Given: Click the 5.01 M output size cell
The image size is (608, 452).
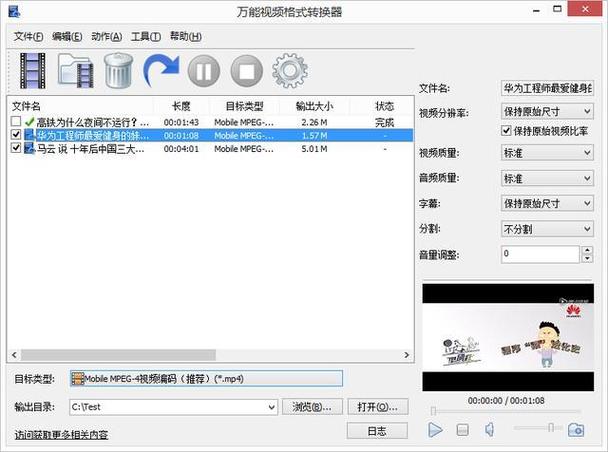Looking at the screenshot, I should [314, 149].
